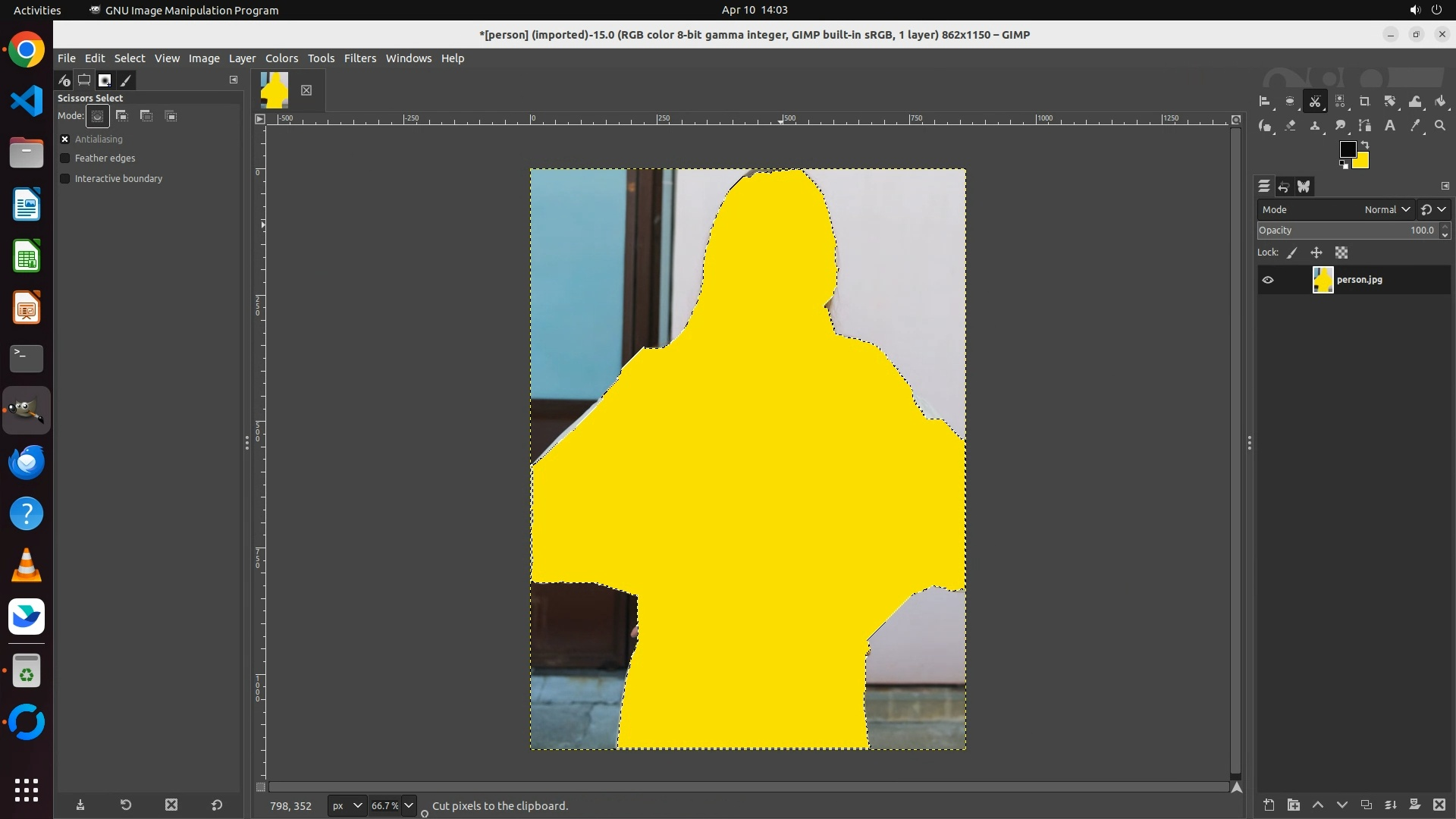Expand the px unit selector
1456x819 pixels.
357,805
